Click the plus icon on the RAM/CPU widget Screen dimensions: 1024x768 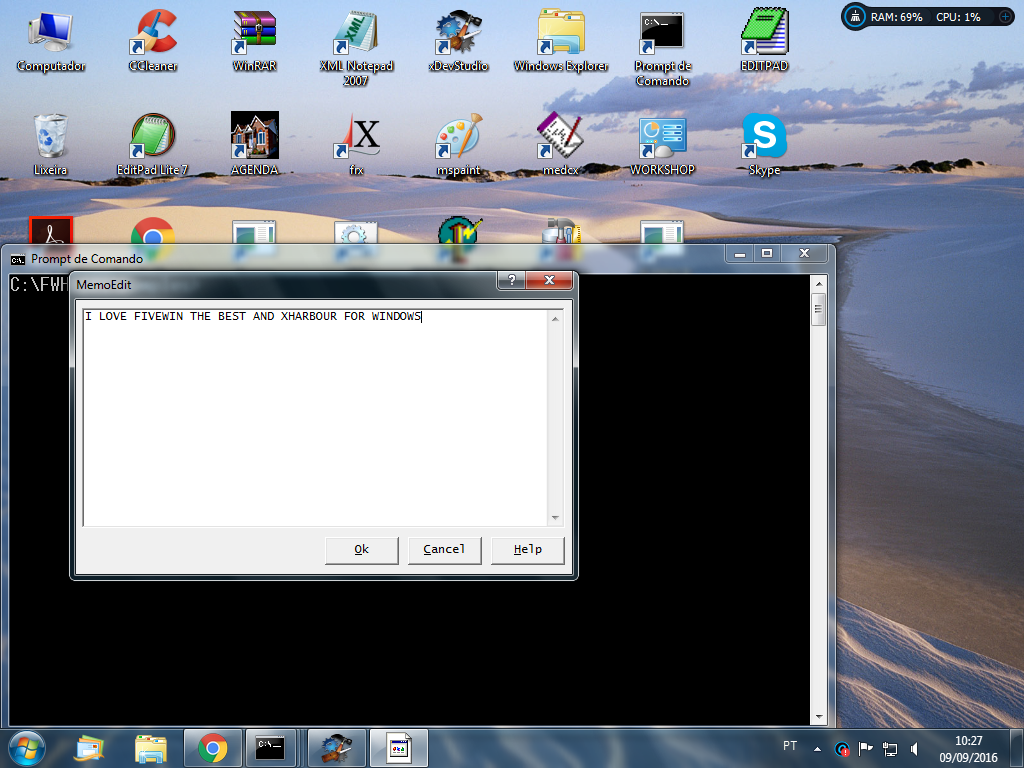pyautogui.click(x=1004, y=16)
